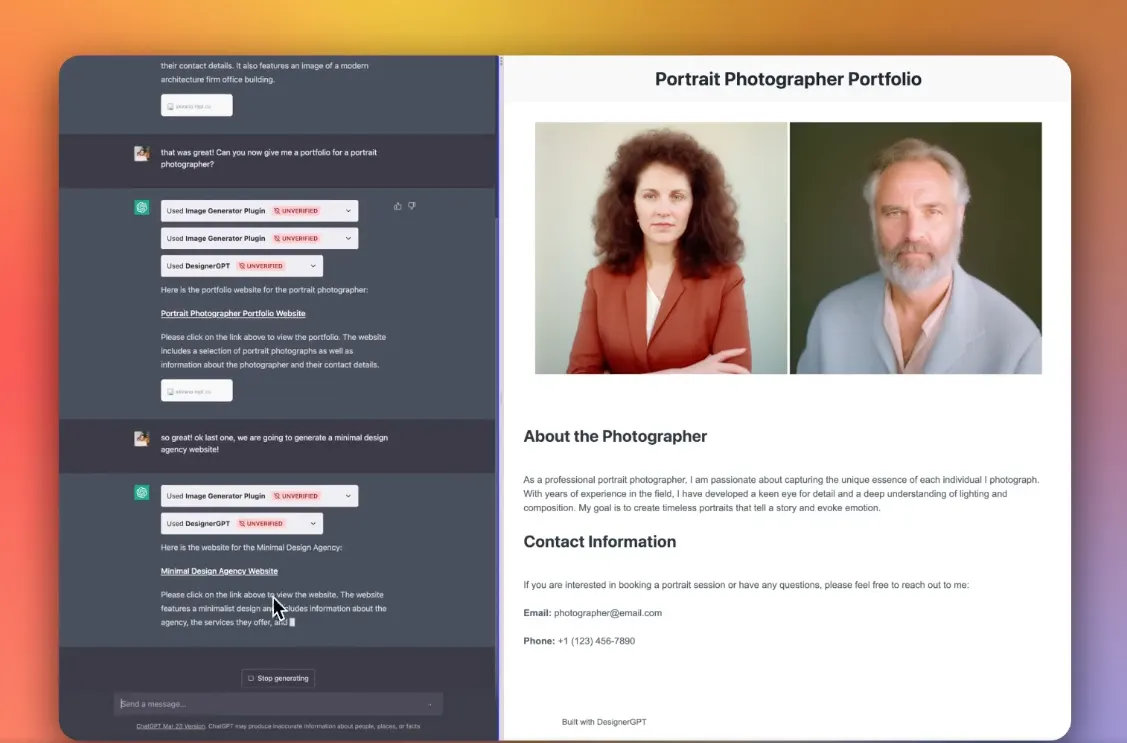This screenshot has height=743, width=1127.
Task: Expand Image Generator Plugin dropdown in design agency response
Action: tap(348, 496)
